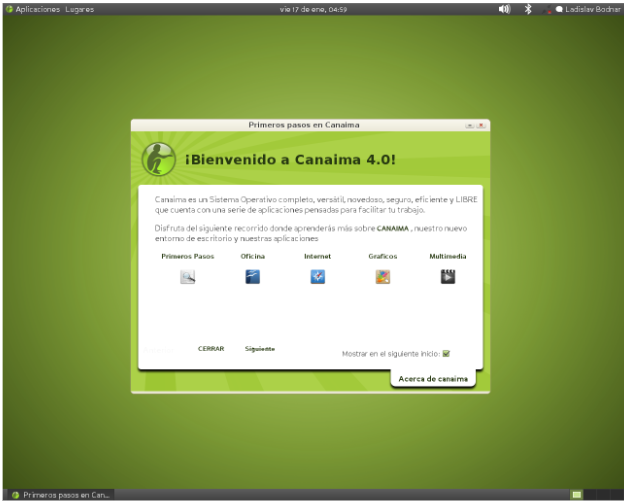Click the clock showing vie 17 de ene
This screenshot has height=502, width=624.
click(313, 9)
